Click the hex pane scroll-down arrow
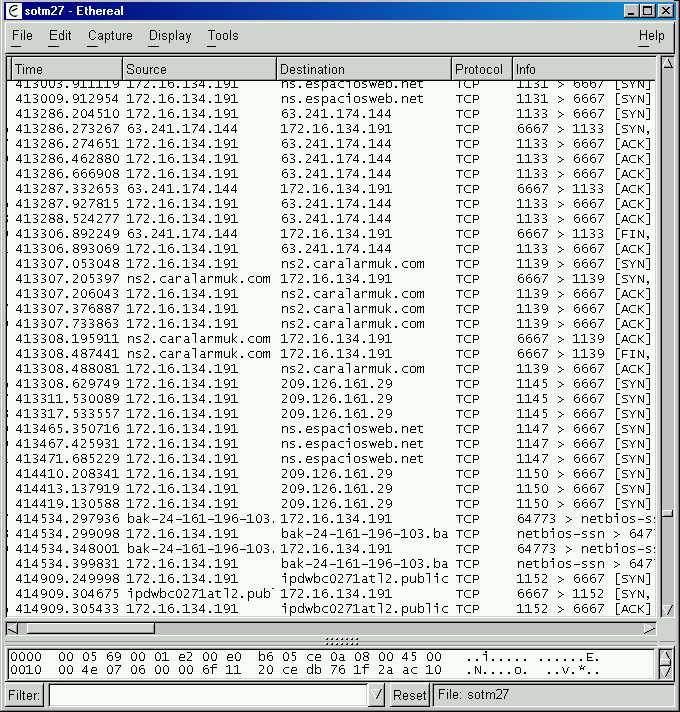Image resolution: width=680 pixels, height=712 pixels. click(665, 671)
